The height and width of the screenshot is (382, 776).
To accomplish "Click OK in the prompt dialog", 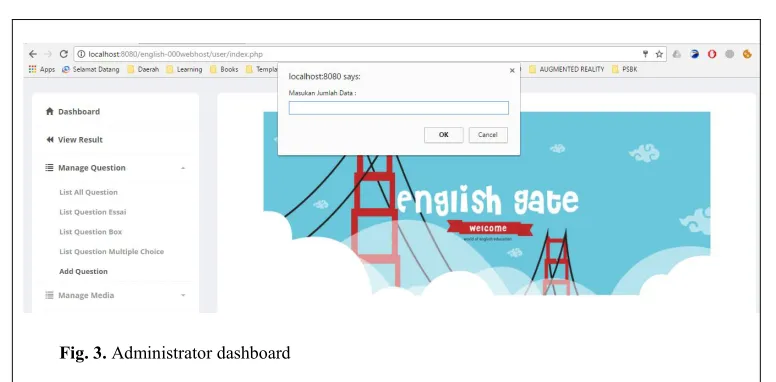I will tap(443, 135).
